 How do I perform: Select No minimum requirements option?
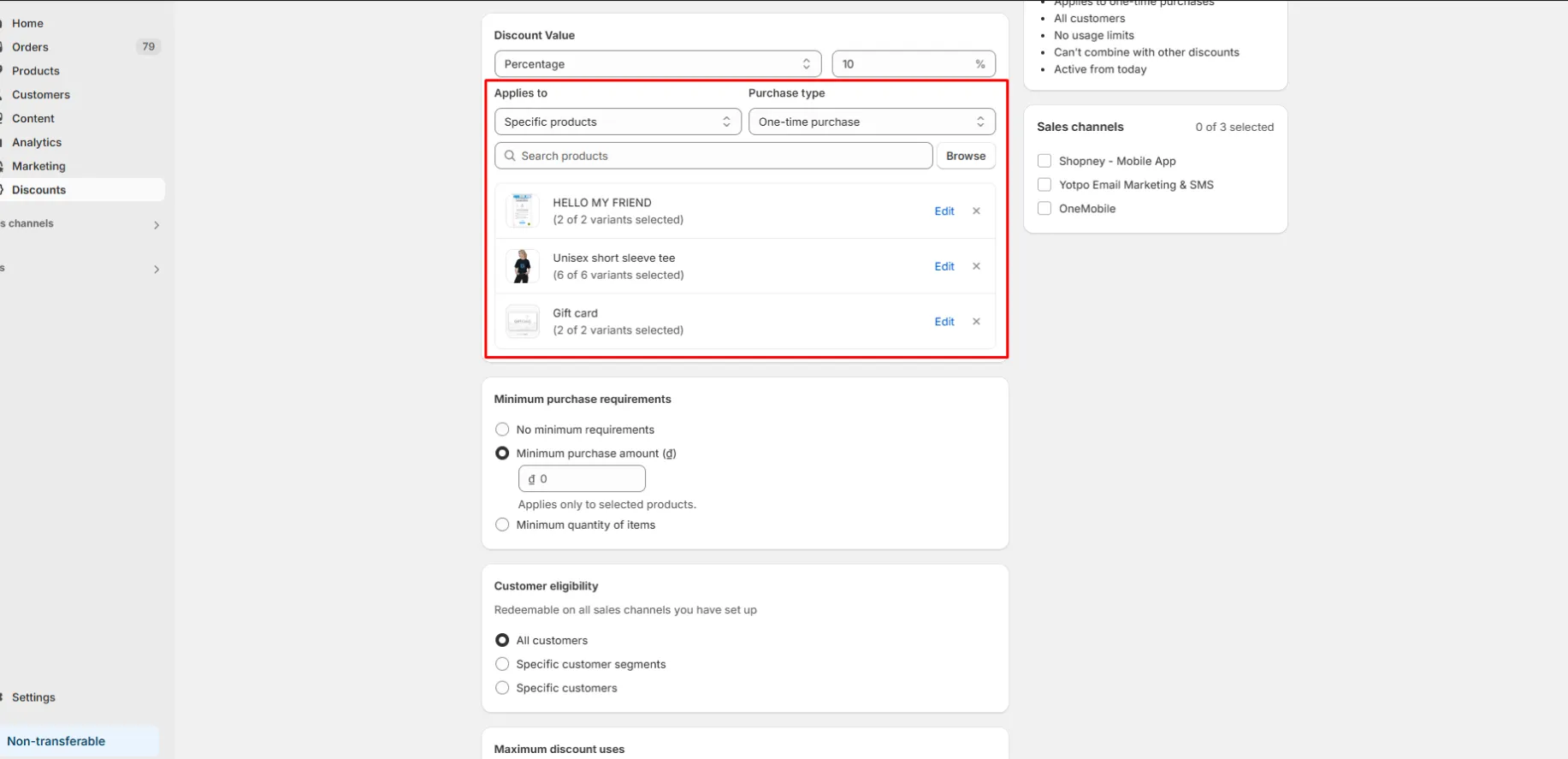pos(502,430)
